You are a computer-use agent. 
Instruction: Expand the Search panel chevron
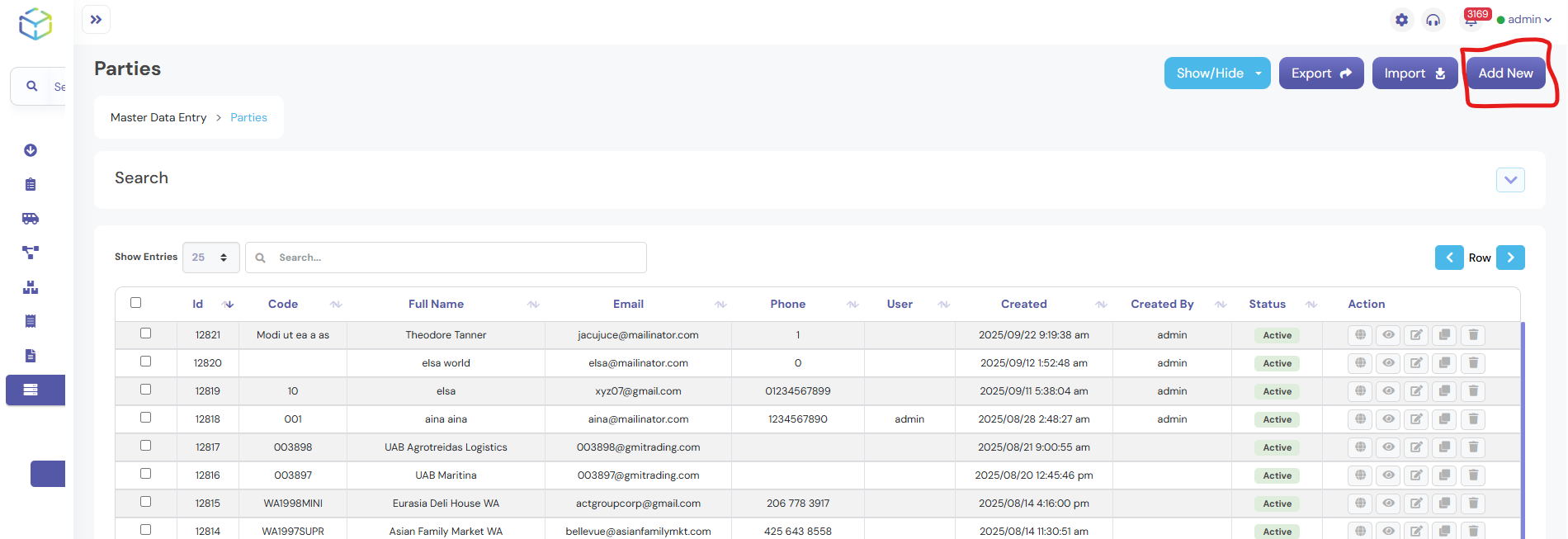point(1509,180)
